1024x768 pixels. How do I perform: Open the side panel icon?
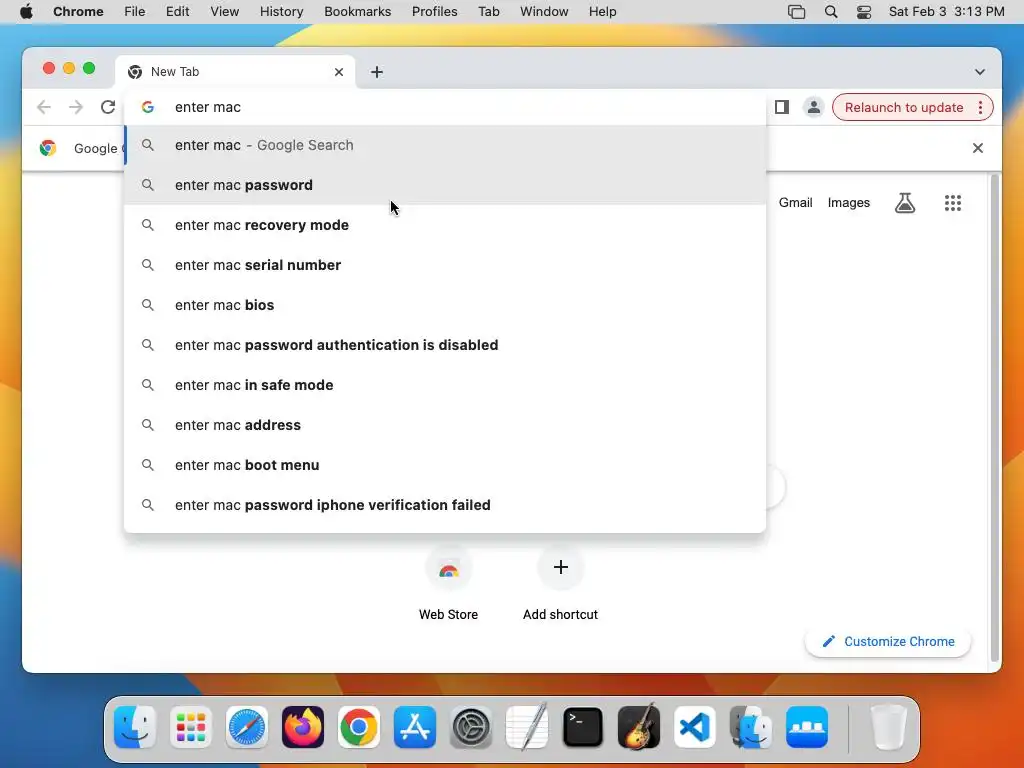pyautogui.click(x=782, y=107)
